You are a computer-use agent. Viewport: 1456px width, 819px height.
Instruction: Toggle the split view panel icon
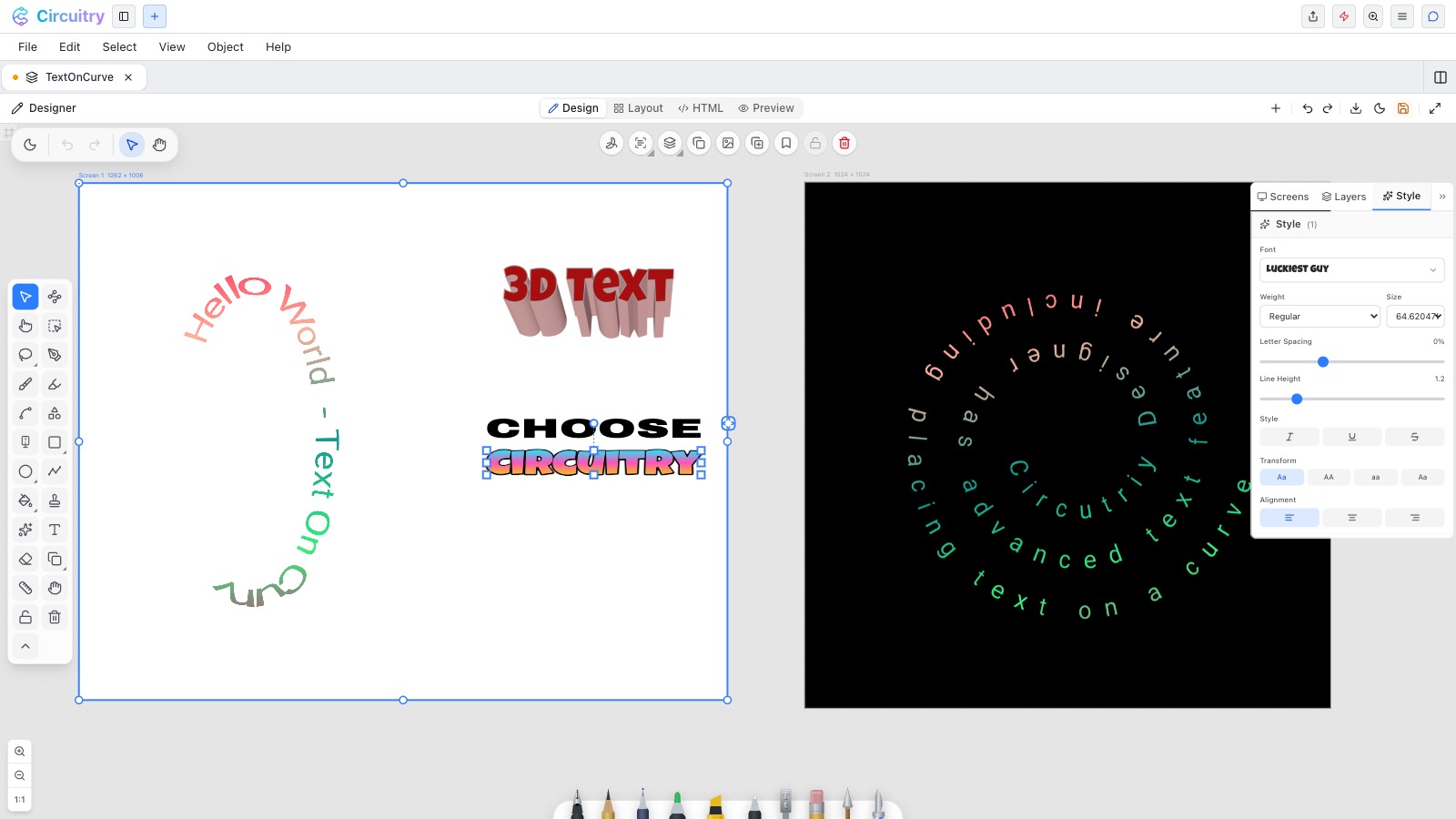[x=1441, y=77]
